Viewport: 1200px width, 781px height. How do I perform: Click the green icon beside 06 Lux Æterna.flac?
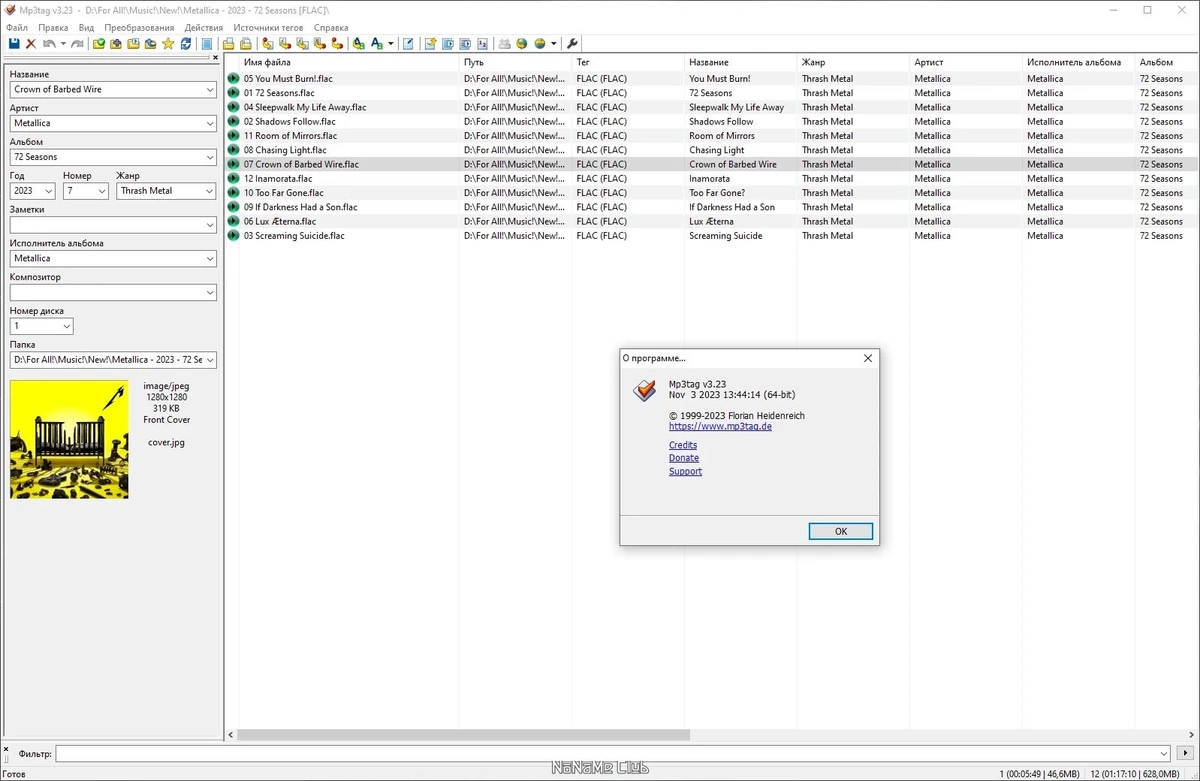(x=233, y=221)
